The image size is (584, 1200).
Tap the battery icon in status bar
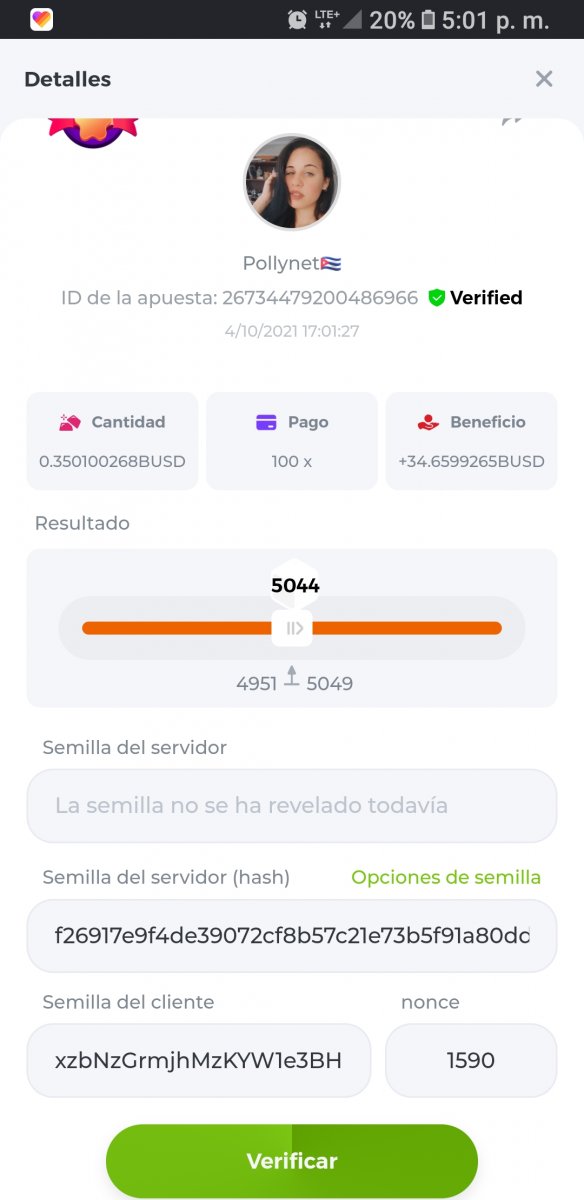tap(428, 19)
